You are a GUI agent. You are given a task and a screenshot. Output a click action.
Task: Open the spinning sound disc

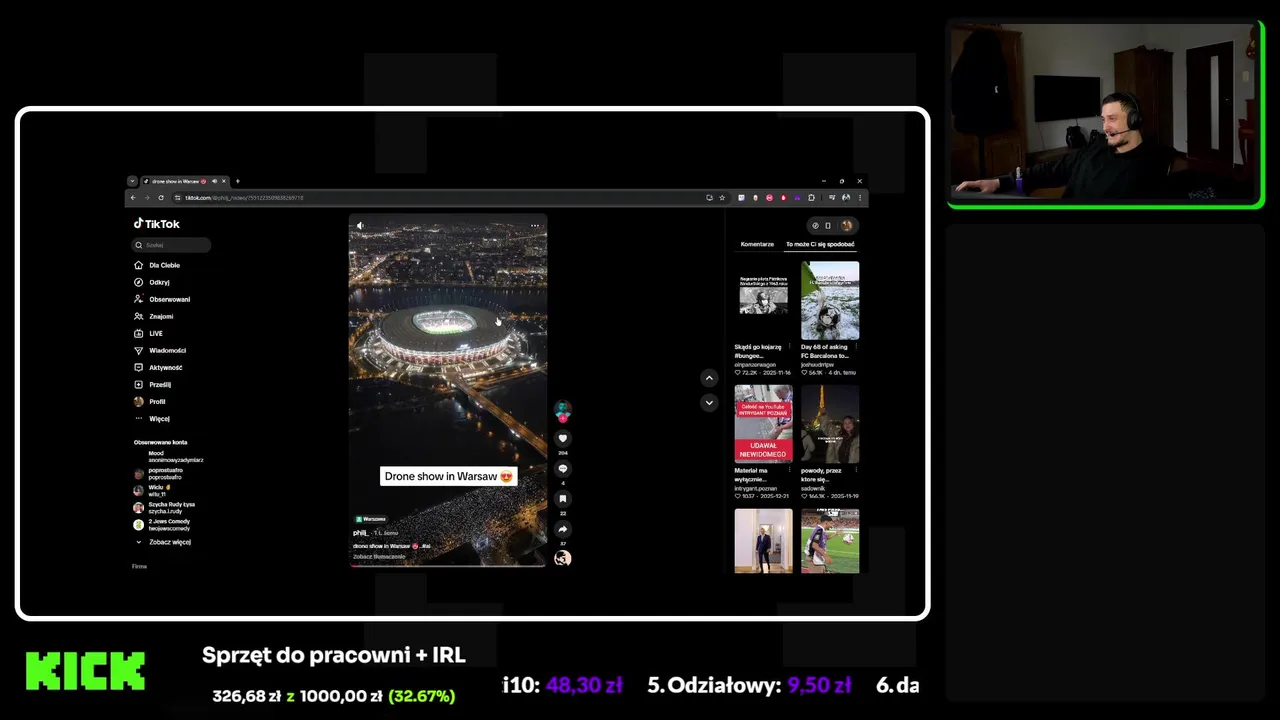click(563, 558)
